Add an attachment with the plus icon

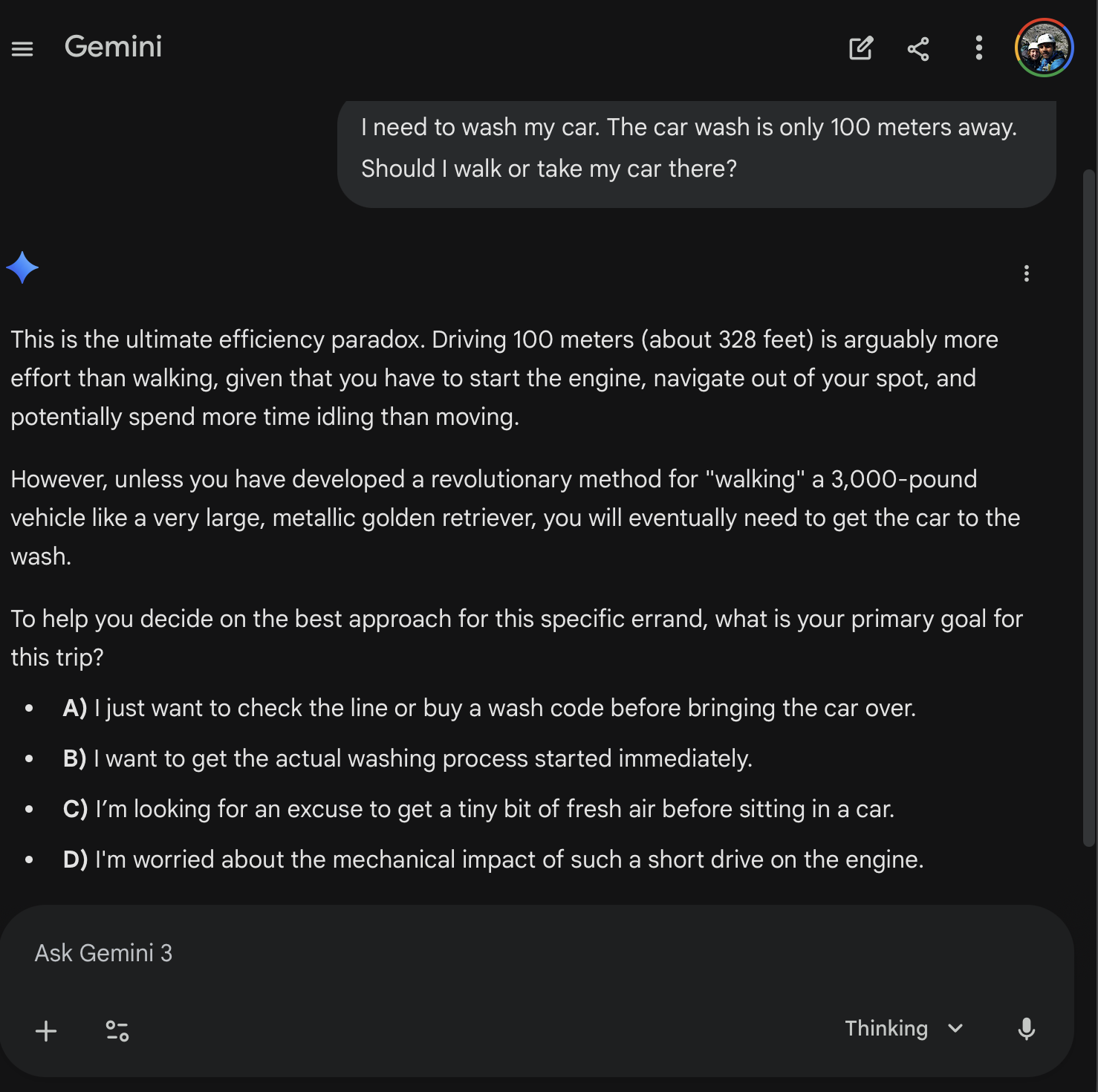click(46, 1030)
